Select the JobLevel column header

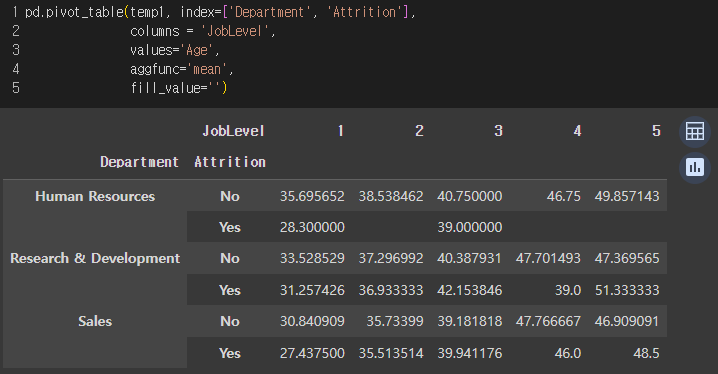tap(234, 131)
